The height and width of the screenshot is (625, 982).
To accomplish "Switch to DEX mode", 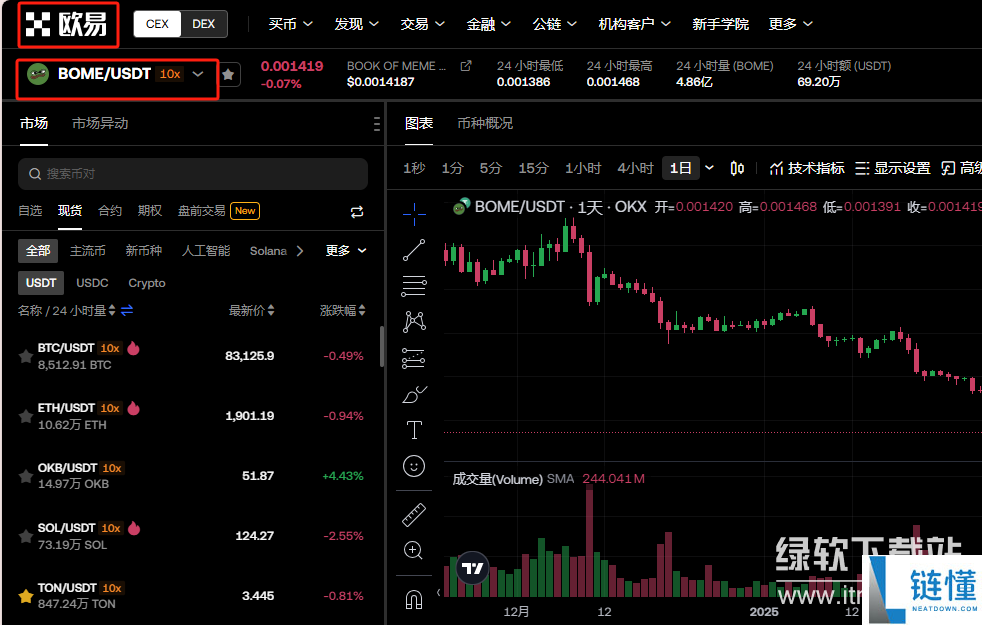I will pos(204,24).
